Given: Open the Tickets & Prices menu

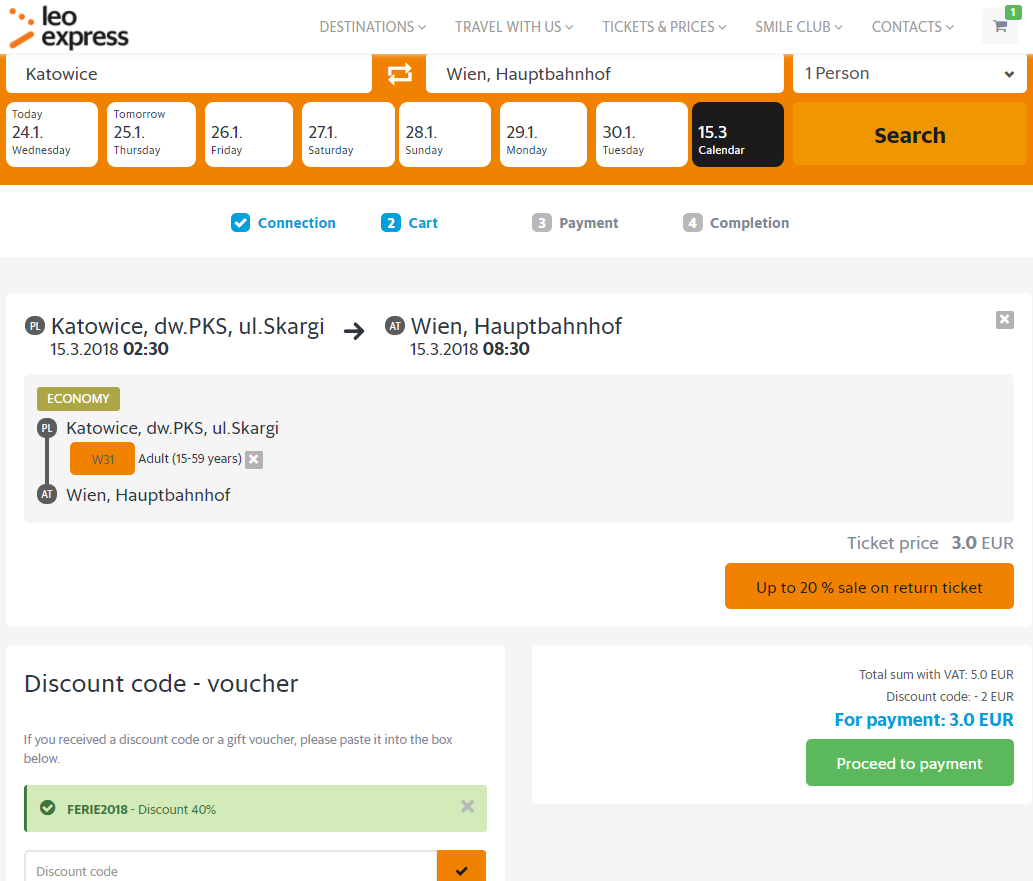Looking at the screenshot, I should [664, 27].
